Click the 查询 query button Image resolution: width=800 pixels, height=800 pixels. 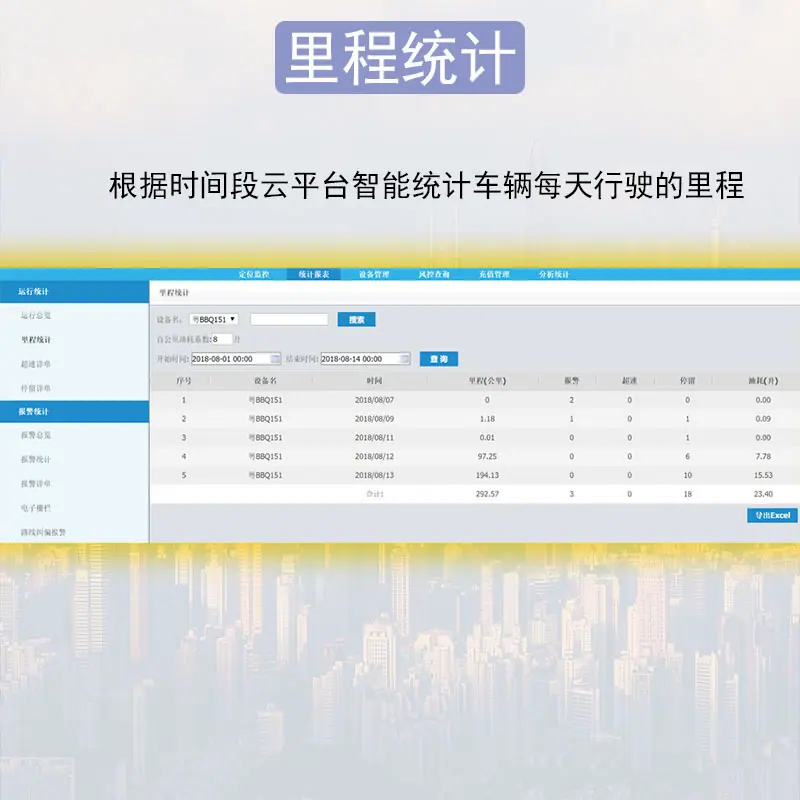[x=439, y=359]
